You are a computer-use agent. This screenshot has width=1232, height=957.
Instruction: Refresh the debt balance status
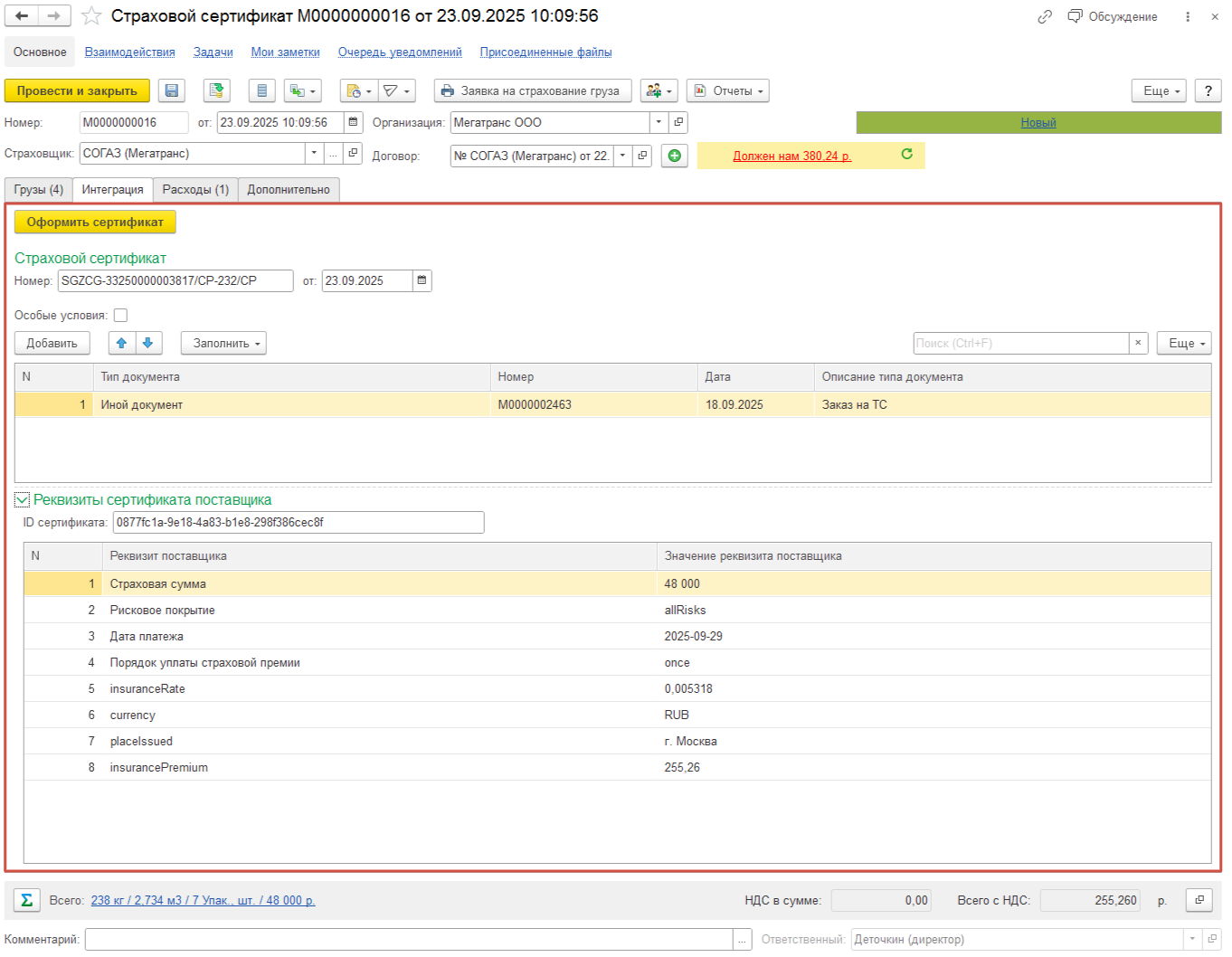(x=906, y=155)
